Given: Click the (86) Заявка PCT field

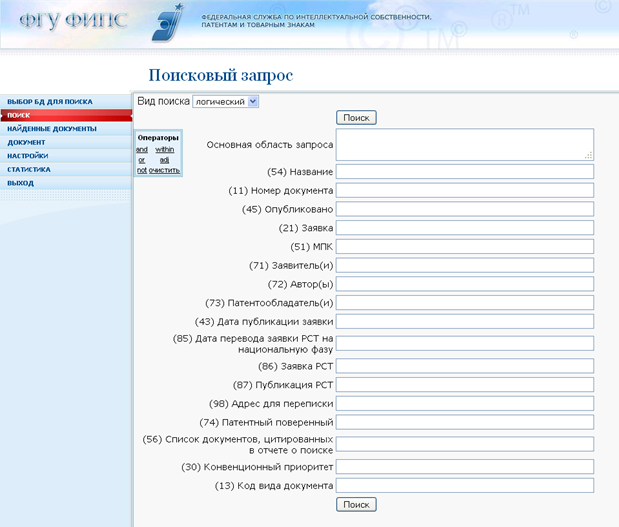Looking at the screenshot, I should pyautogui.click(x=465, y=366).
